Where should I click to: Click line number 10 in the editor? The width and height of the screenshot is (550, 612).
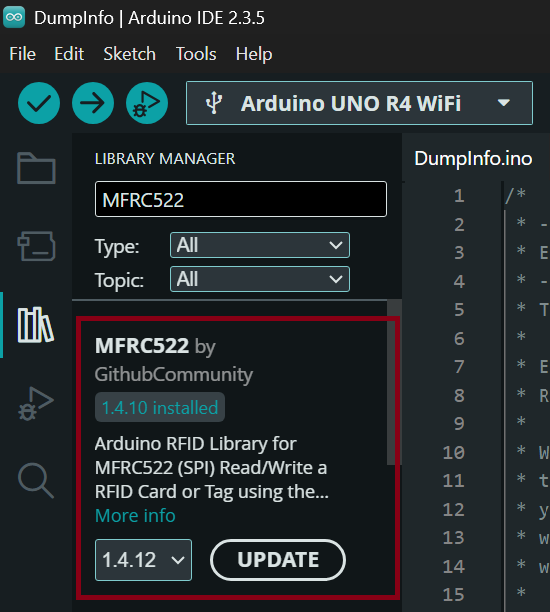point(454,452)
